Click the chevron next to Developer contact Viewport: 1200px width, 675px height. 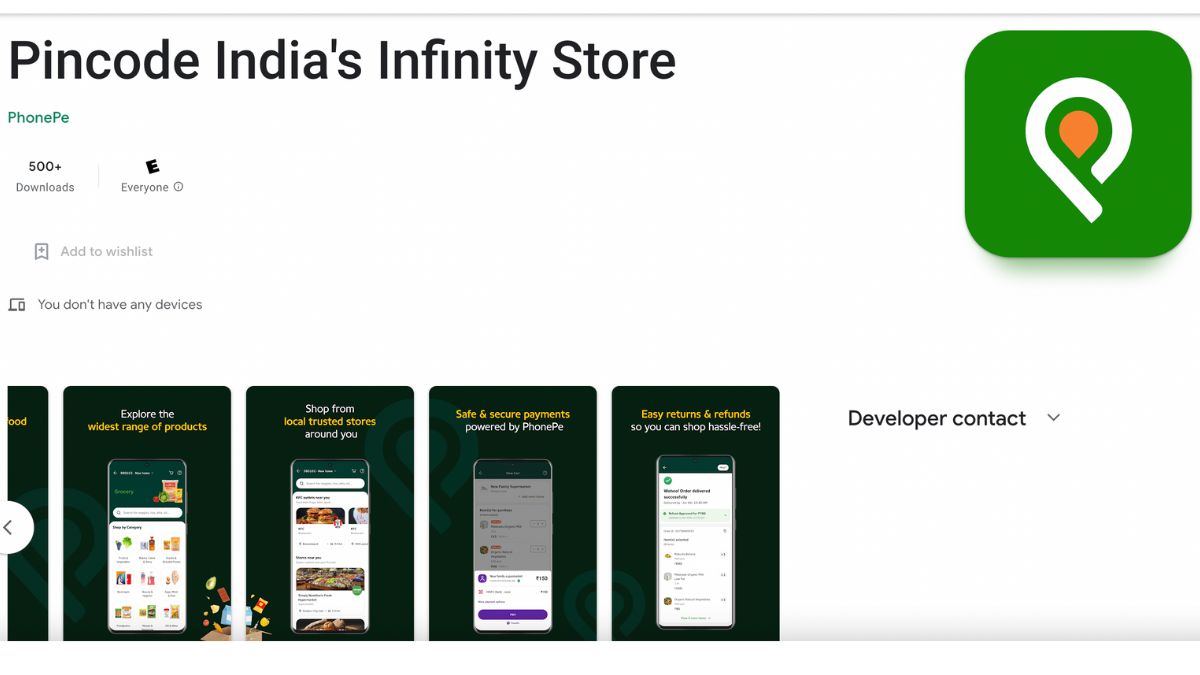1053,418
